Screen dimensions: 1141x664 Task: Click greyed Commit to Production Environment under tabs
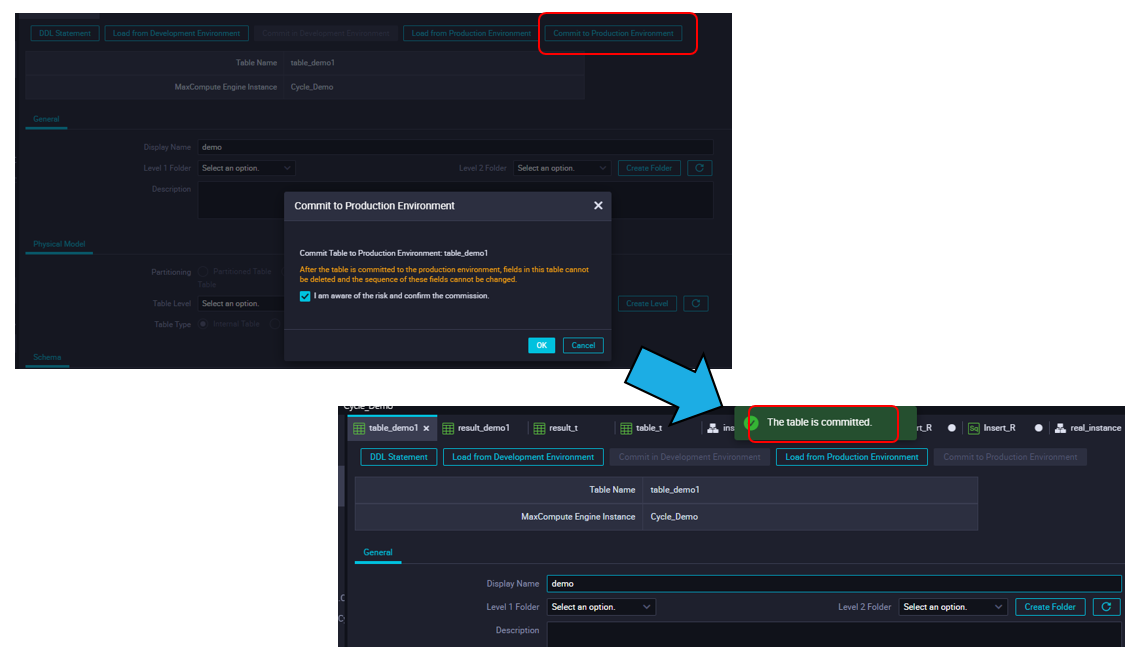coord(1010,457)
